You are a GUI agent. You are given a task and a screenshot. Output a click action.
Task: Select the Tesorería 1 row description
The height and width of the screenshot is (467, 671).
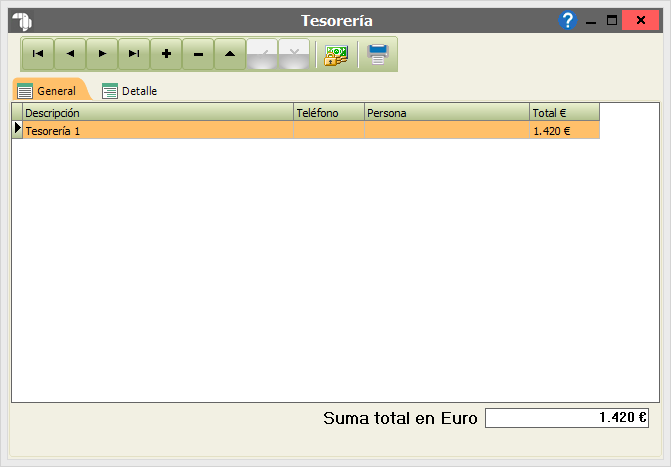[158, 130]
